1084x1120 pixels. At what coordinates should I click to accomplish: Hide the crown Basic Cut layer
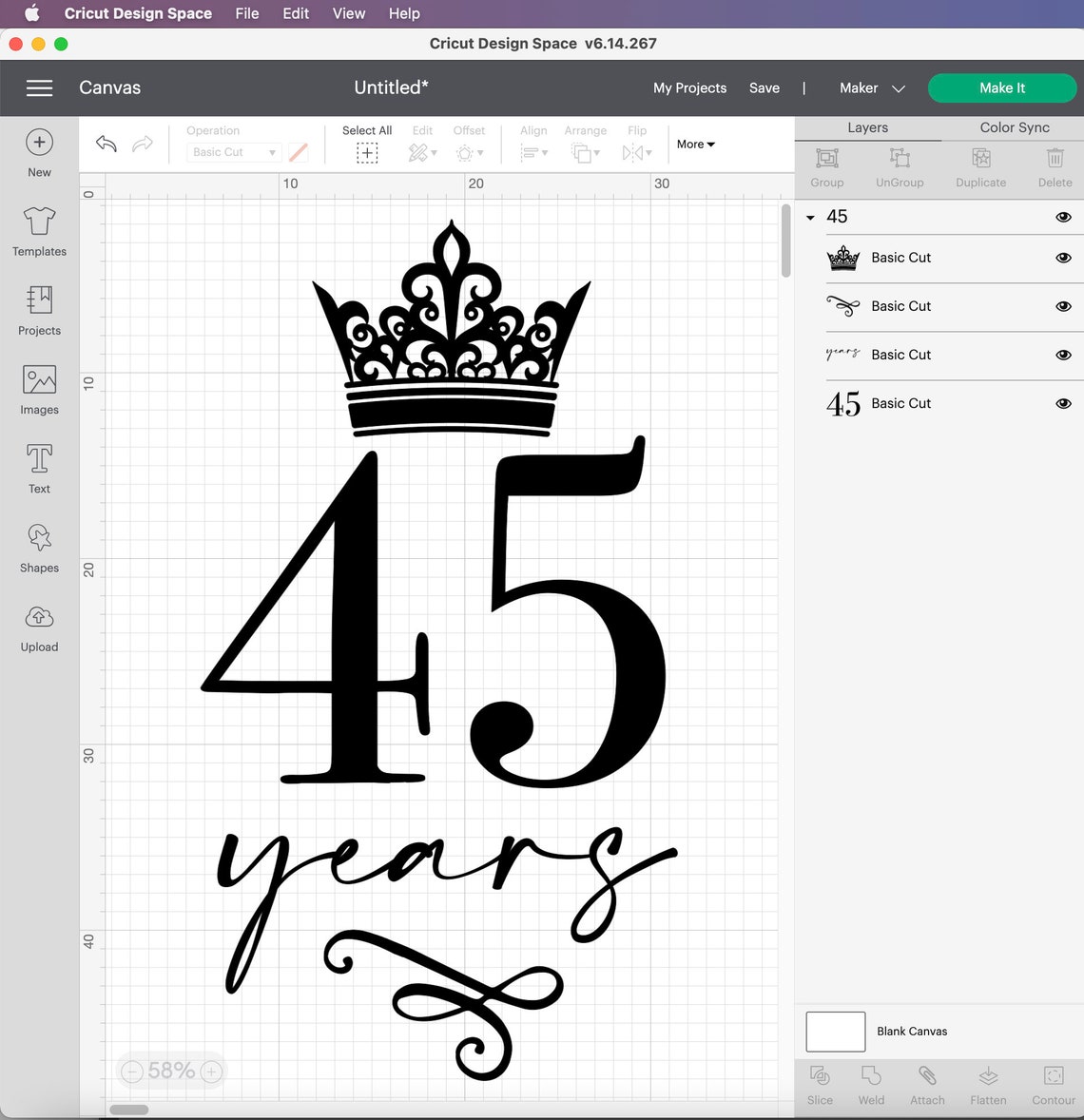coord(1064,258)
